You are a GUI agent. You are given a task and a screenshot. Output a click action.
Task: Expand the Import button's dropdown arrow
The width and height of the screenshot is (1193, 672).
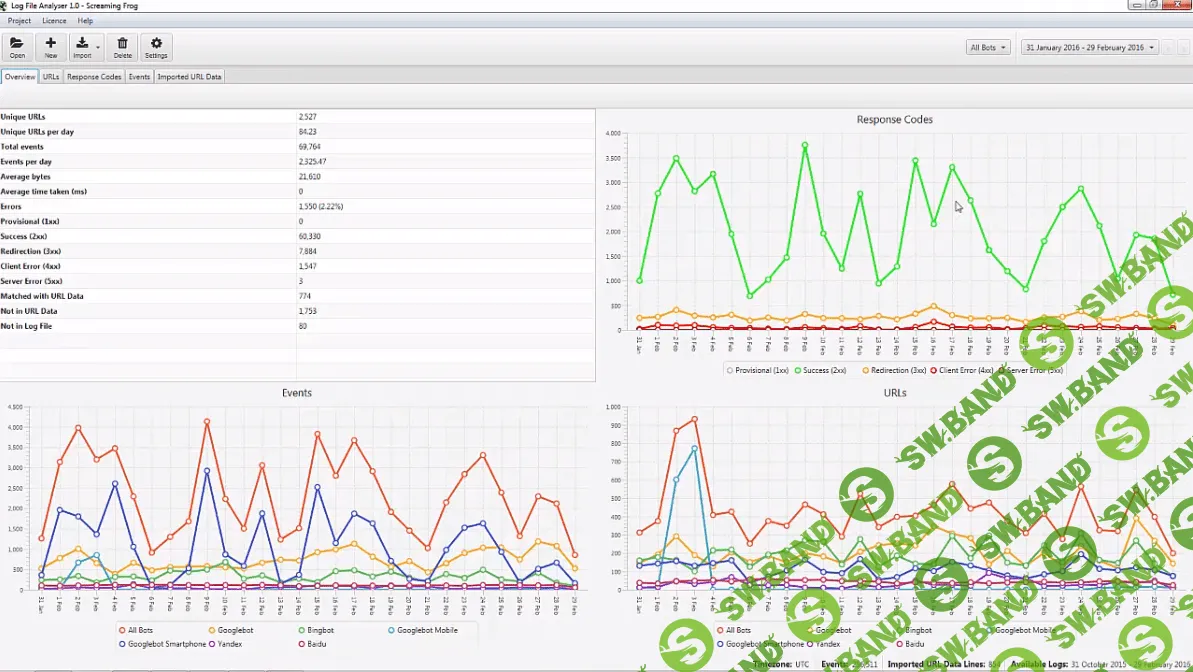97,46
